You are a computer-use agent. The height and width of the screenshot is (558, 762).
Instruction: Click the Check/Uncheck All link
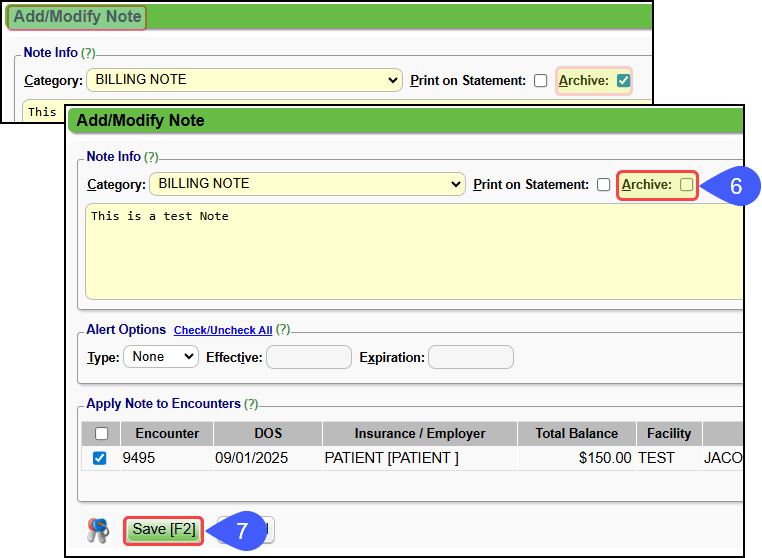223,330
